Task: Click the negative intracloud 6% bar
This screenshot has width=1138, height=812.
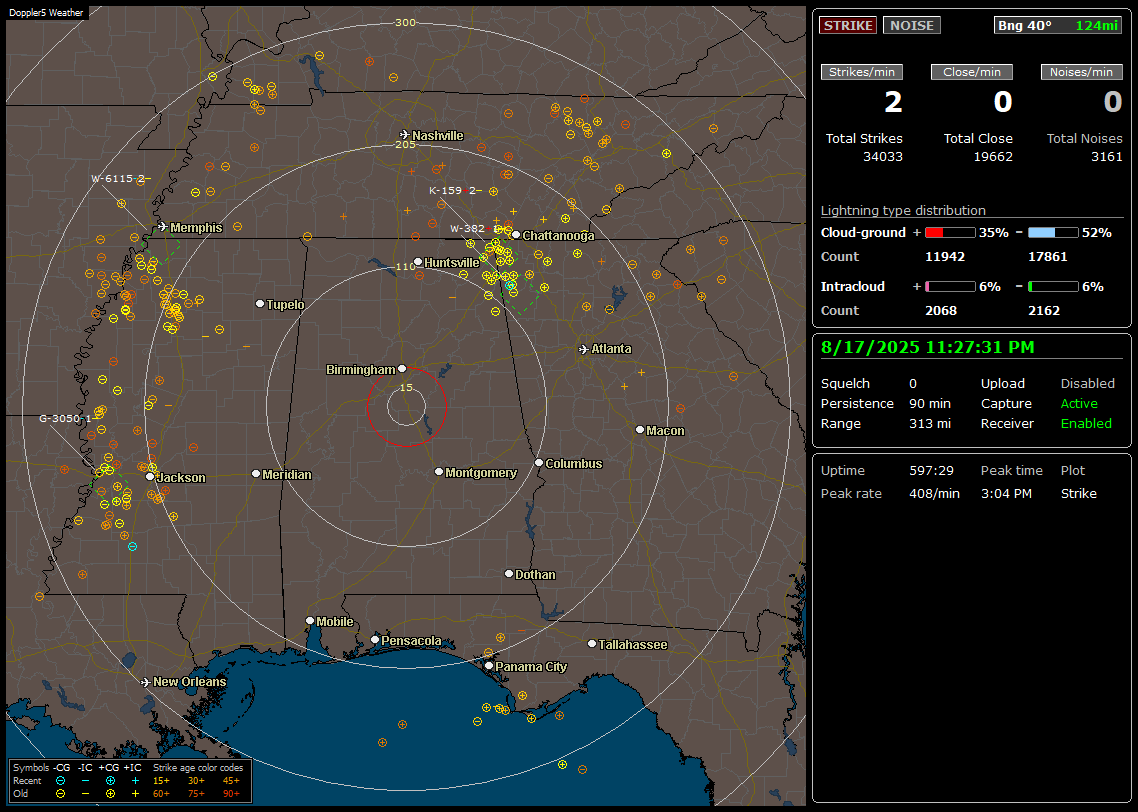Action: click(1053, 287)
